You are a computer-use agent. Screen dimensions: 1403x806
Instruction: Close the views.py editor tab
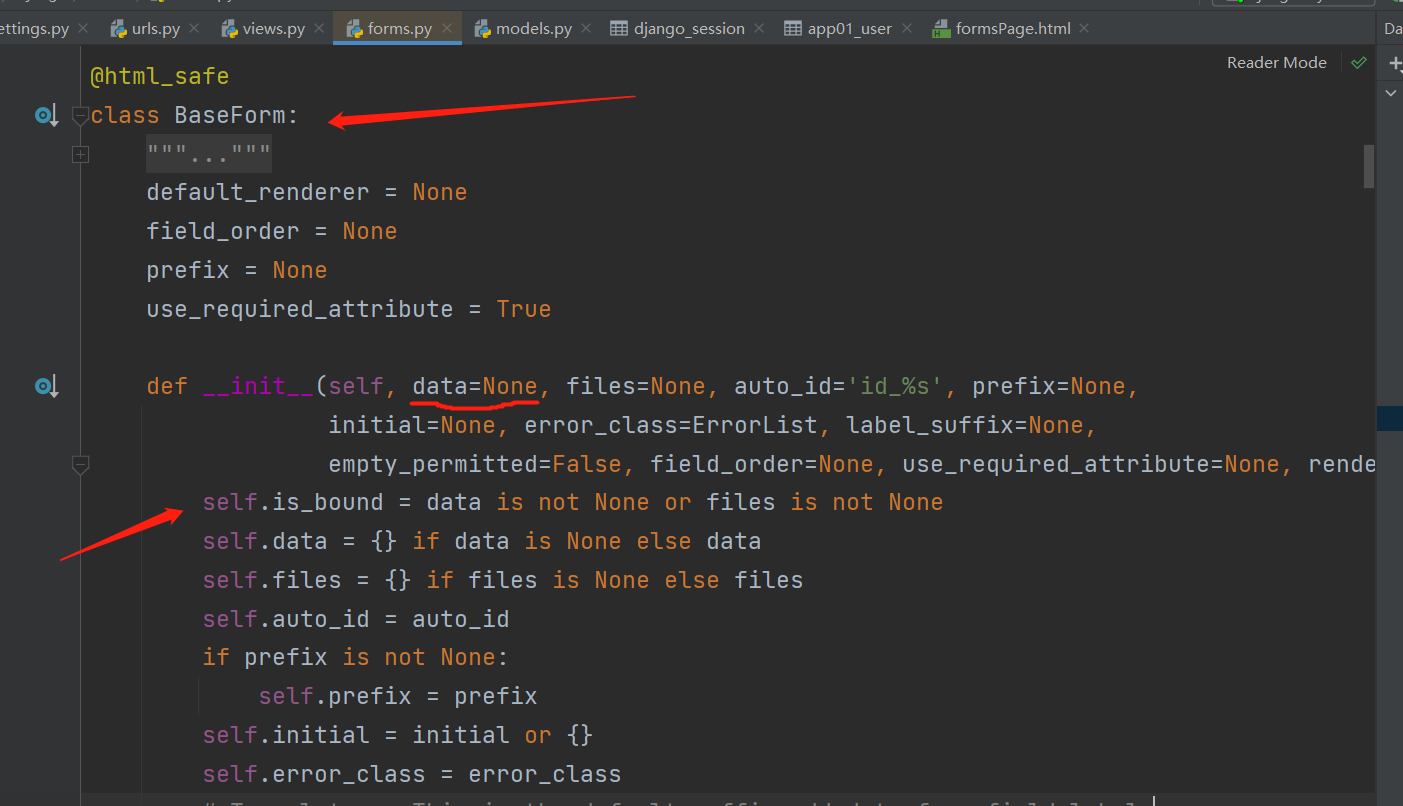(x=319, y=28)
